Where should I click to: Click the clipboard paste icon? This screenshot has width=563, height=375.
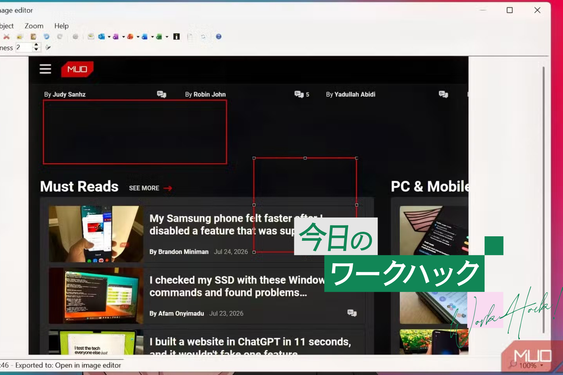pyautogui.click(x=33, y=37)
